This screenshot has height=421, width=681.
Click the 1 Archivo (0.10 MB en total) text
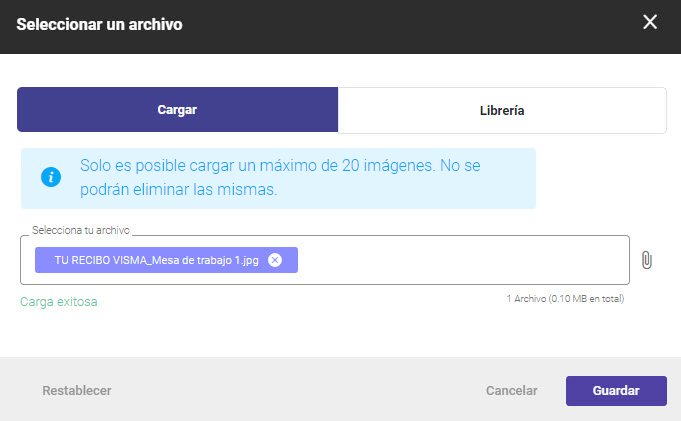pos(565,298)
